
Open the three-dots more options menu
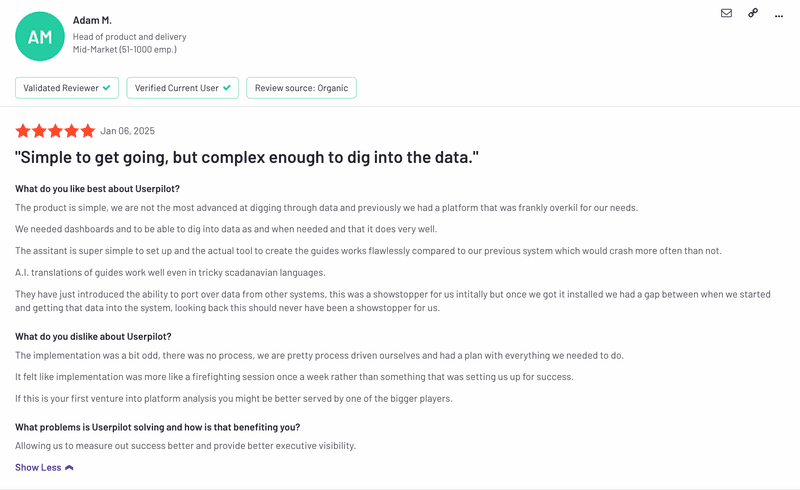click(x=780, y=13)
